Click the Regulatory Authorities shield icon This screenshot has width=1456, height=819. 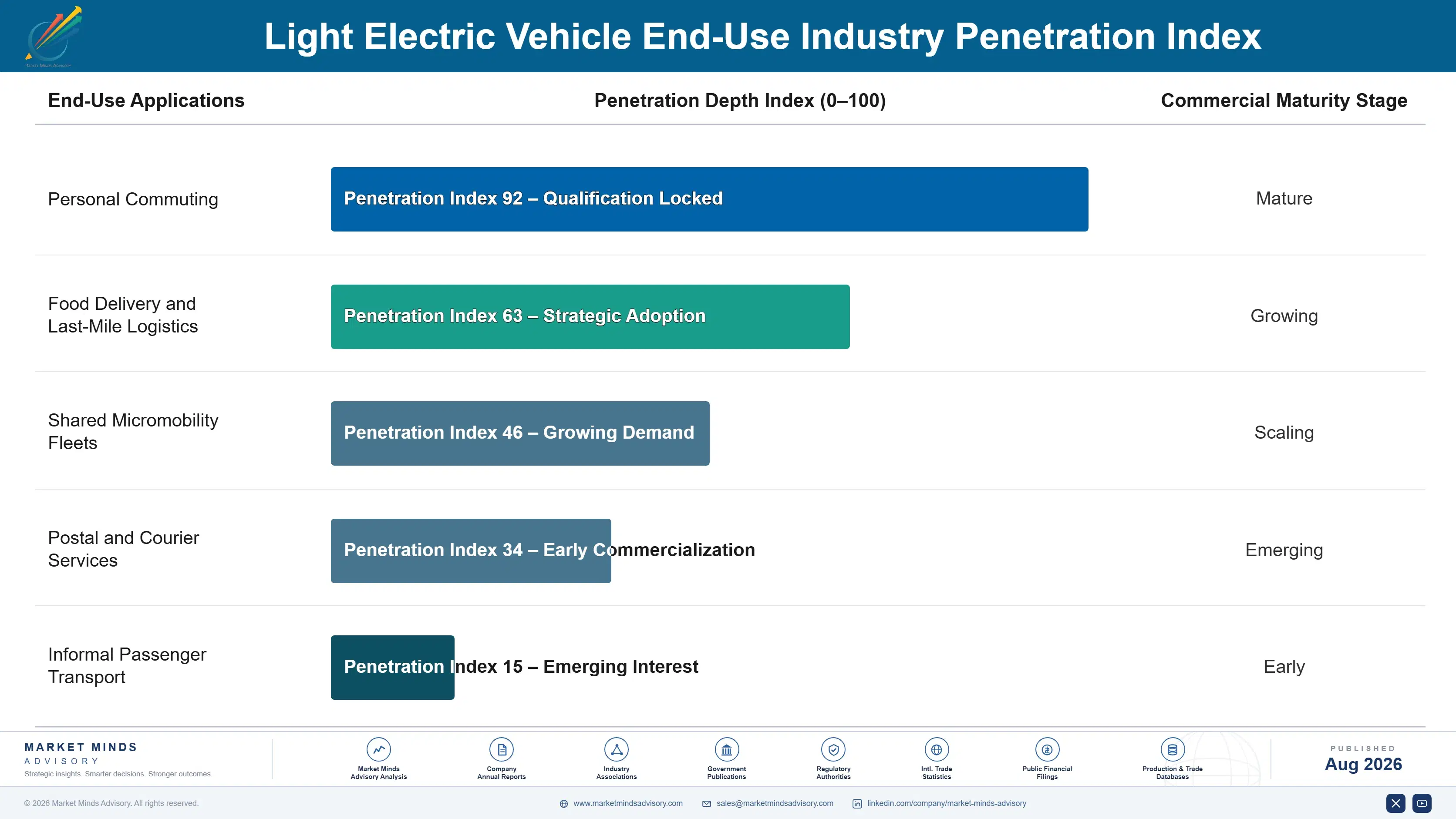[x=834, y=749]
